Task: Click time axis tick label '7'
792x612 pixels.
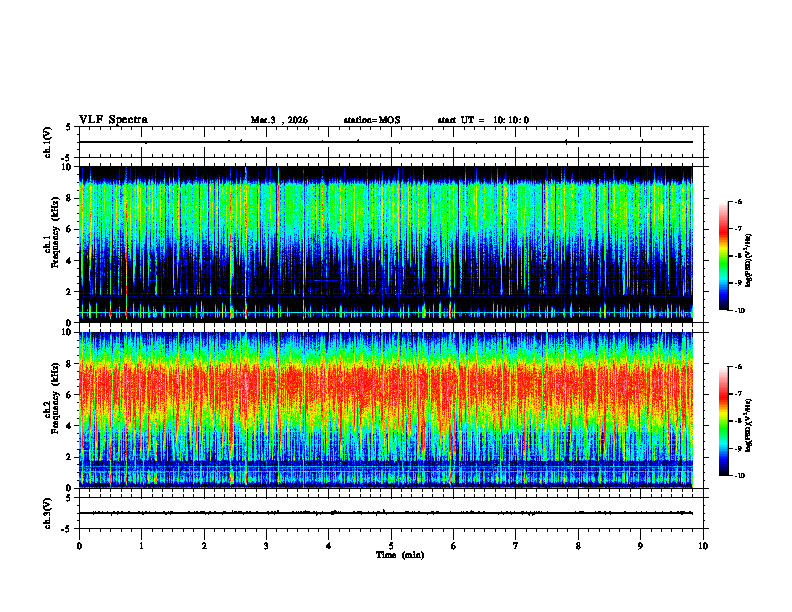Action: tap(516, 546)
